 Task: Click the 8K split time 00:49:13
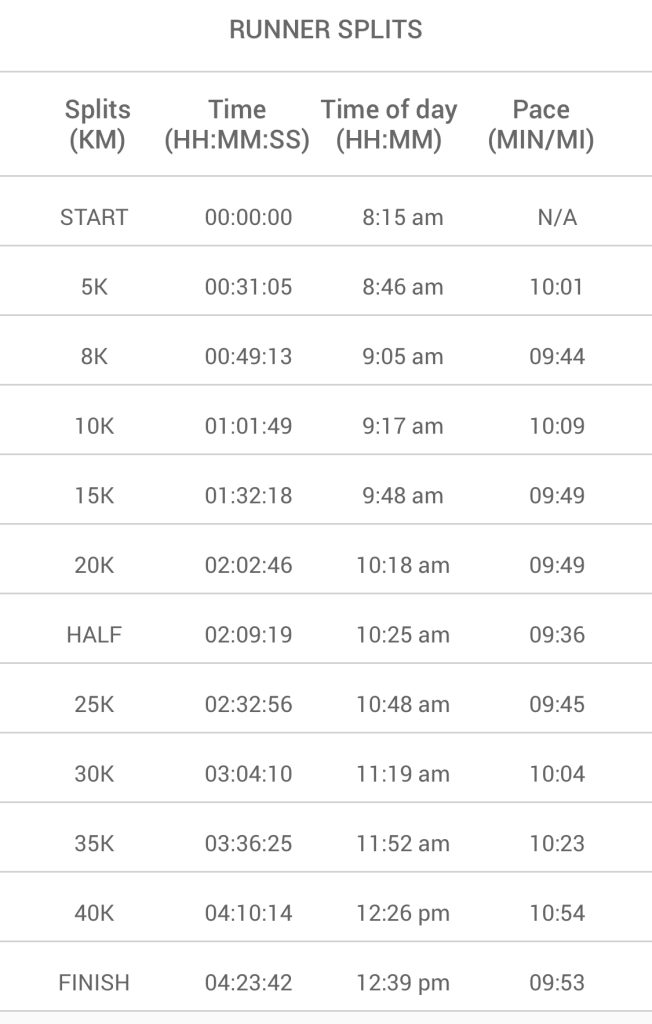(x=248, y=357)
